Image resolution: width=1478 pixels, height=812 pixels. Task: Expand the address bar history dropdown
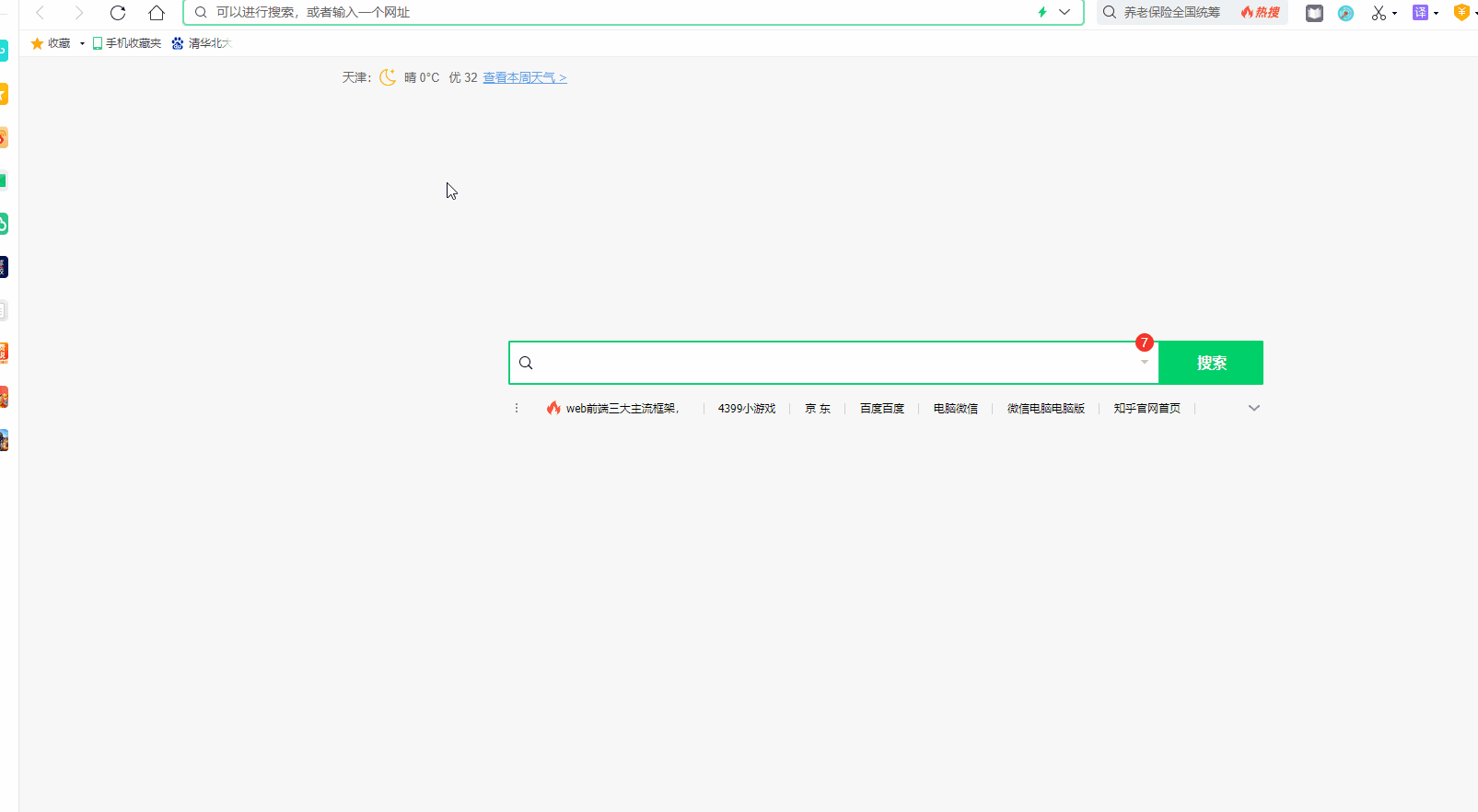[1065, 13]
